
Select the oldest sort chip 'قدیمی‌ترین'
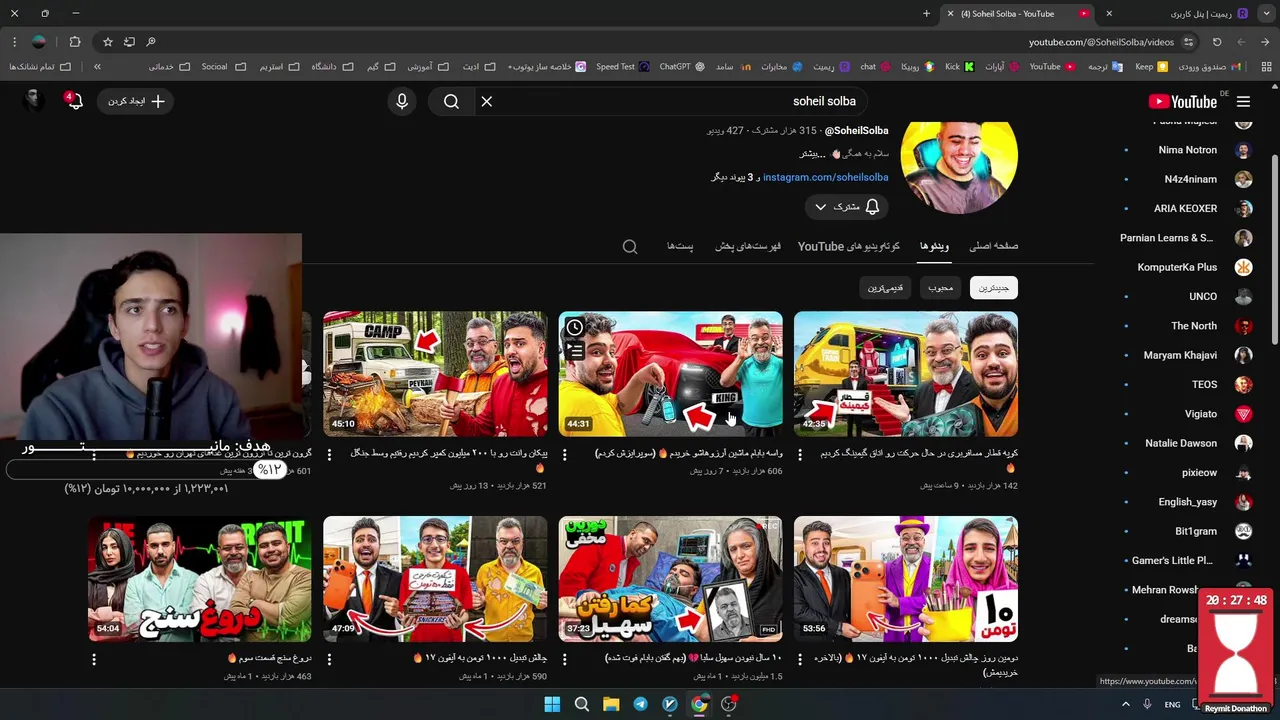coord(885,288)
